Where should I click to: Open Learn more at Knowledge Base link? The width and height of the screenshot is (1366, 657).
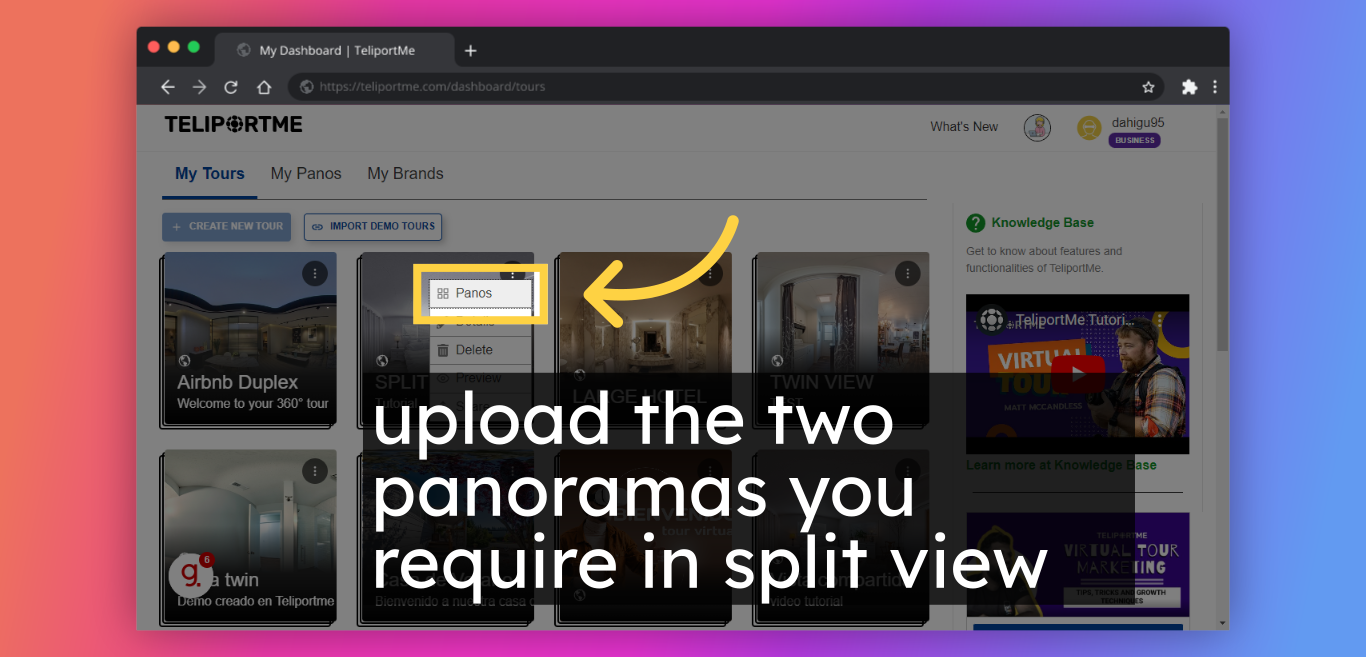pyautogui.click(x=1061, y=465)
